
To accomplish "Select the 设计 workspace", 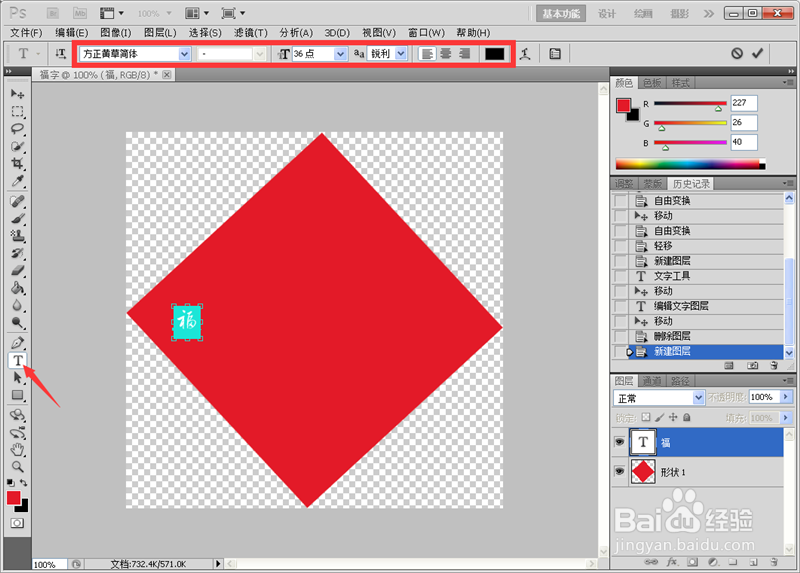I will [607, 14].
